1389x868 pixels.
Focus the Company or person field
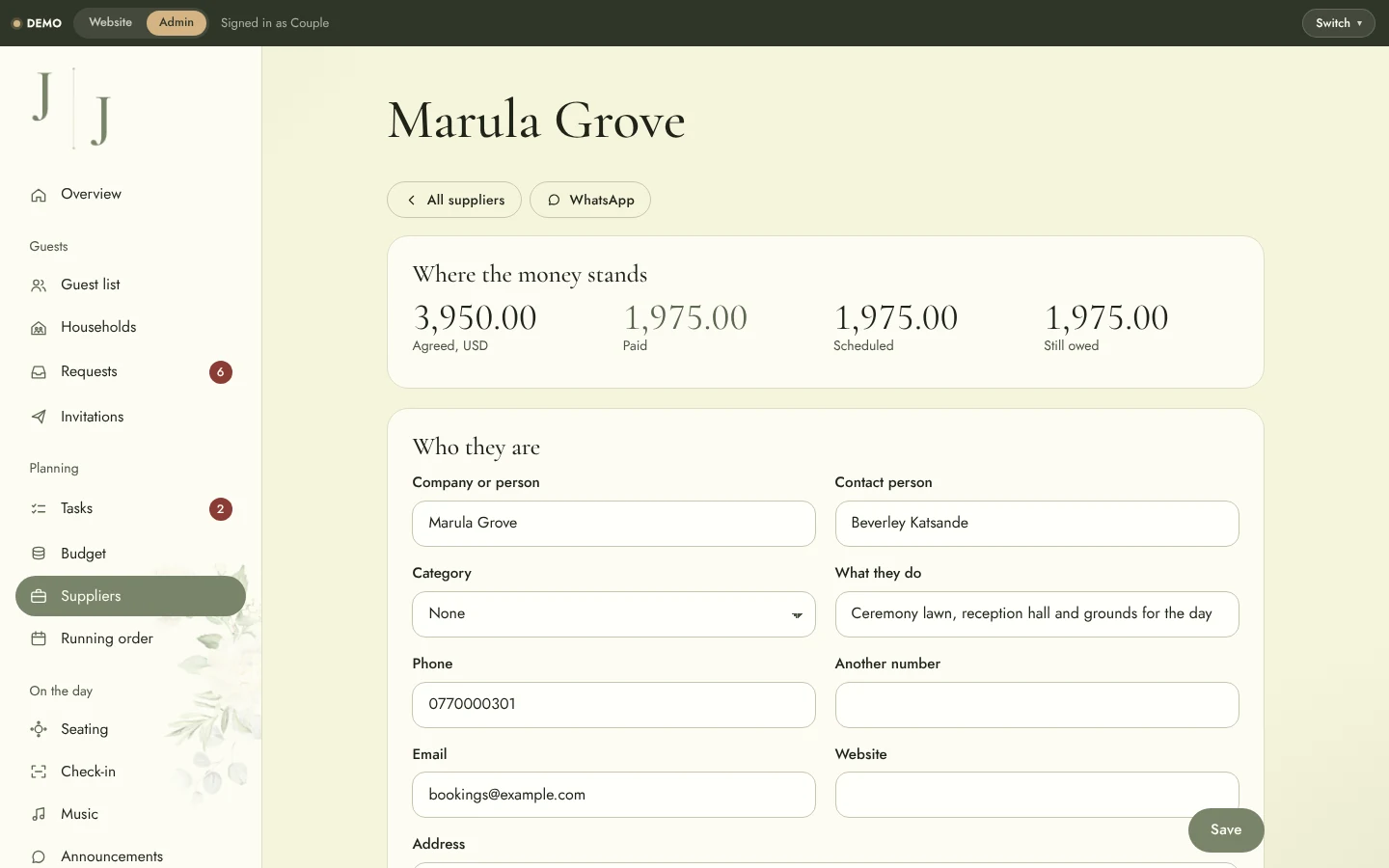tap(613, 524)
